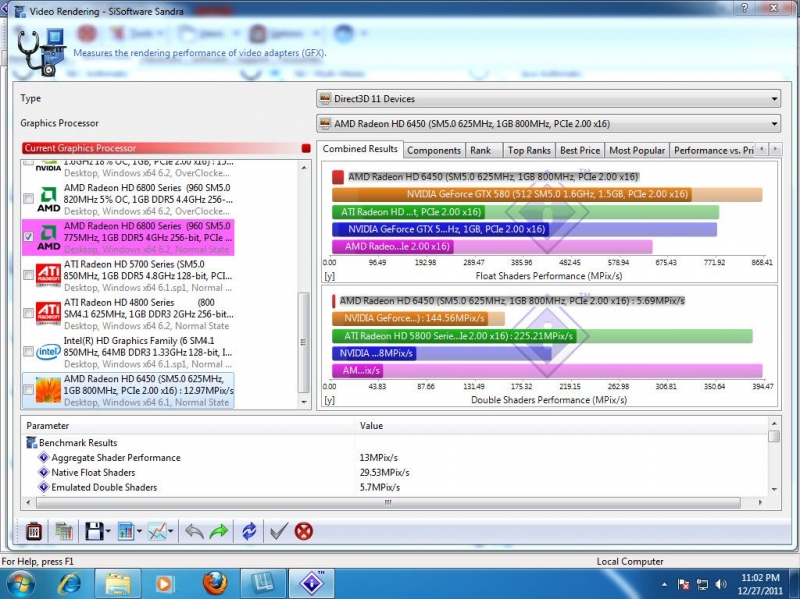
Task: Check the AMD Radeon HD 6800 820MHz 5% OC checkbox
Action: coord(29,199)
